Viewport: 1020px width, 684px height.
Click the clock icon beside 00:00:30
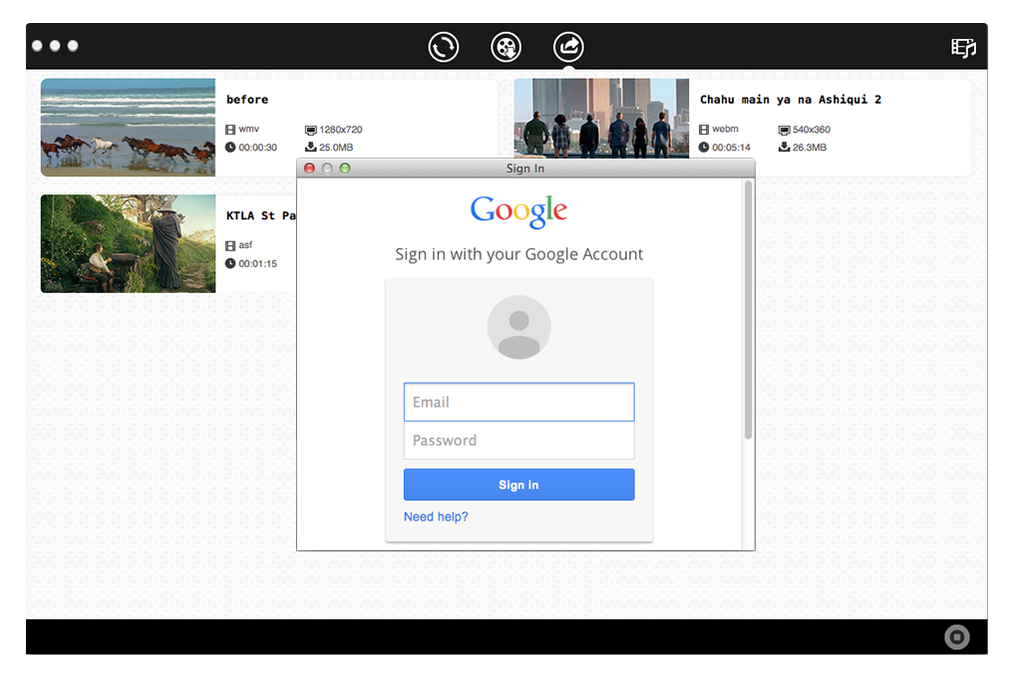pyautogui.click(x=230, y=147)
